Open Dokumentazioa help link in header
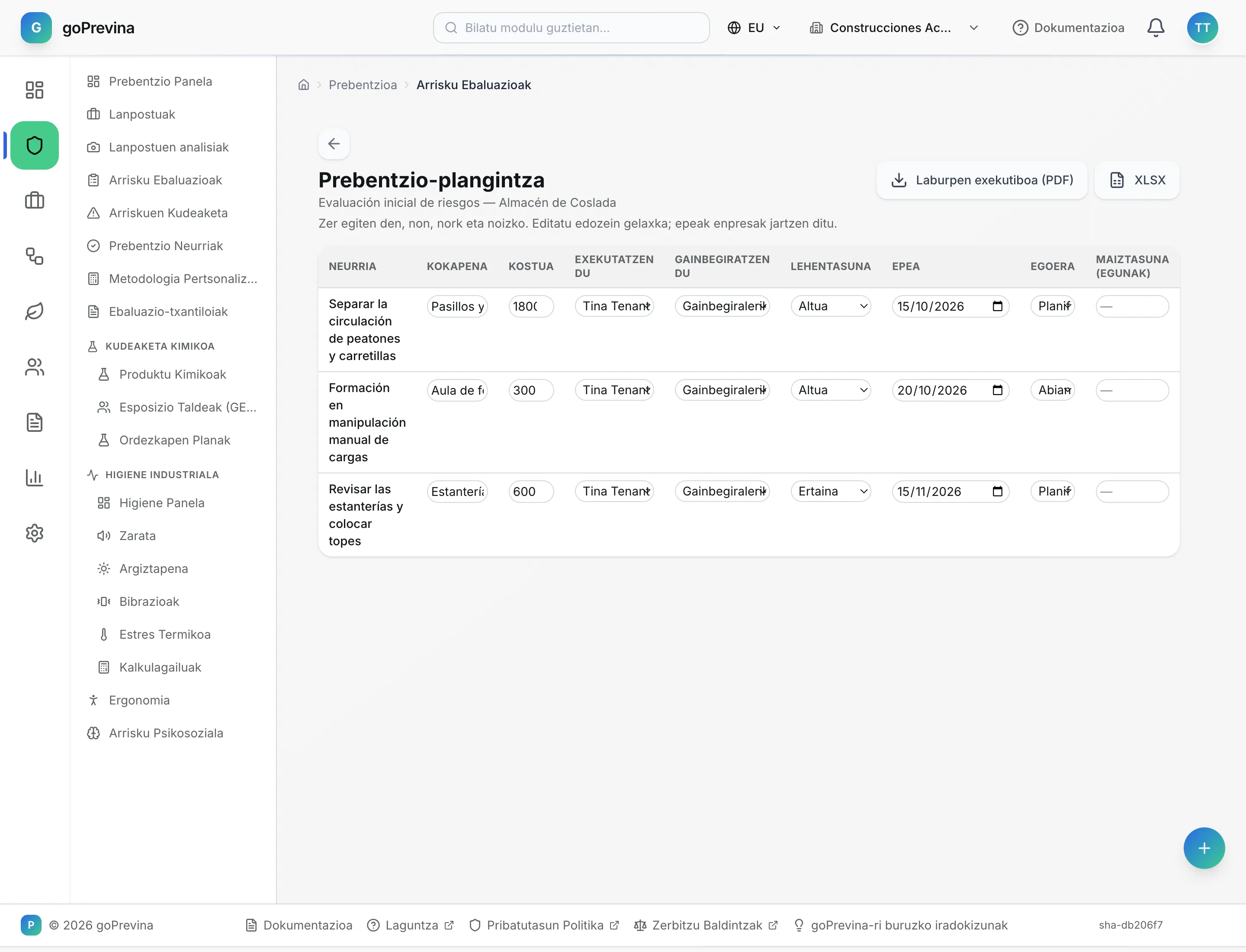This screenshot has height=952, width=1246. tap(1068, 28)
